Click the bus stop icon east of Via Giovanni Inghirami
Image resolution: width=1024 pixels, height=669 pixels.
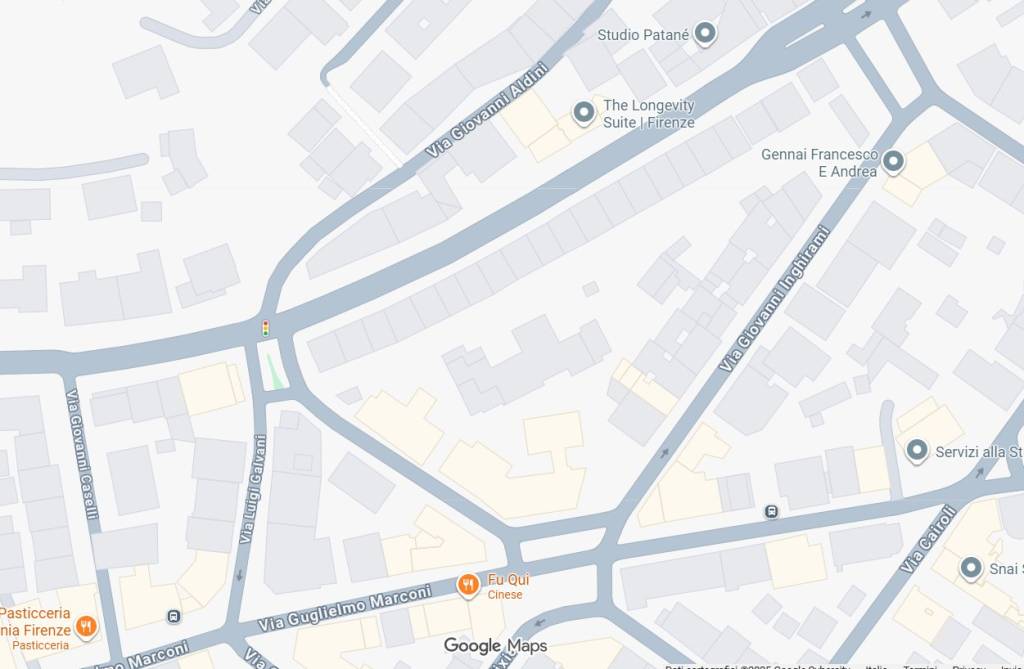coord(771,512)
